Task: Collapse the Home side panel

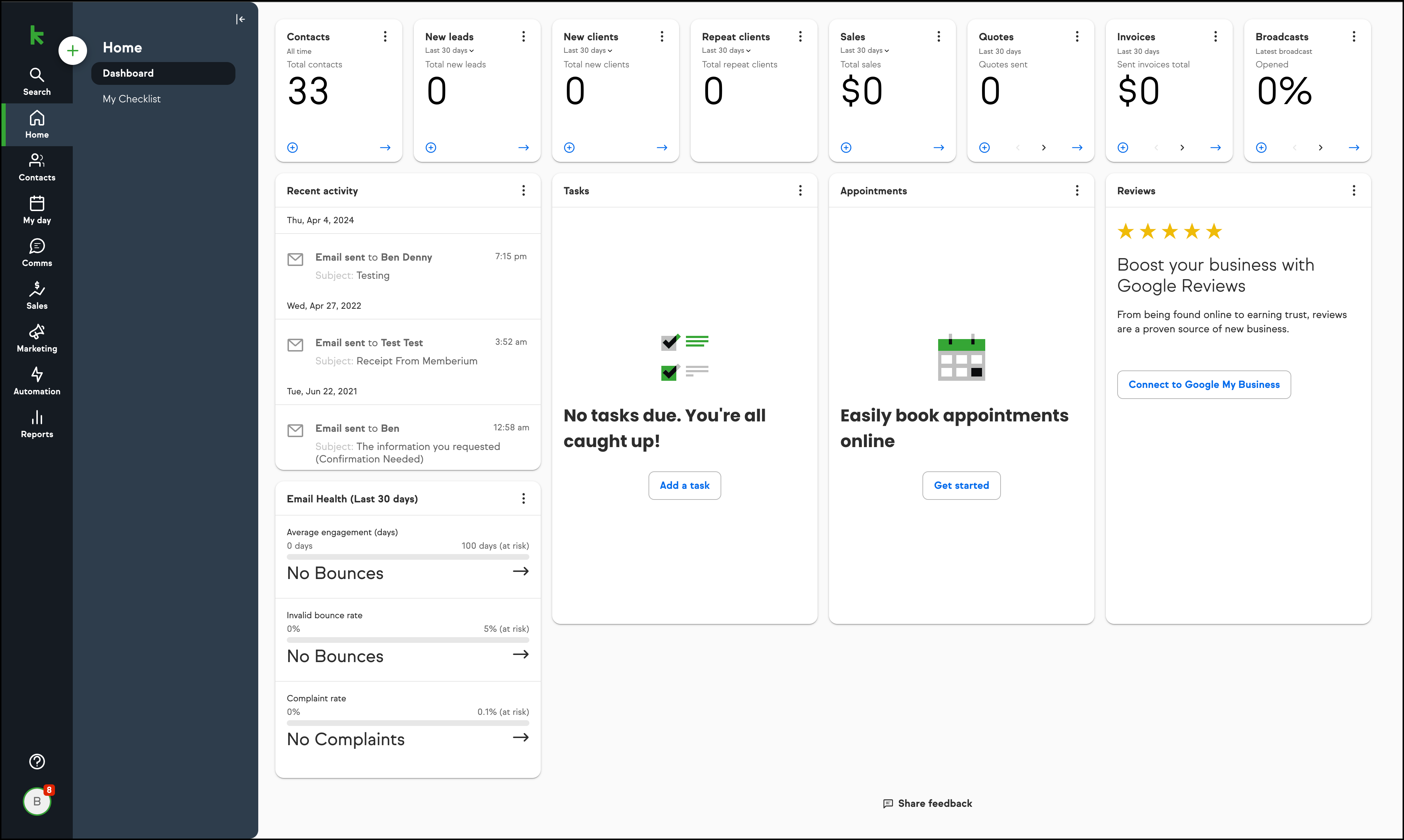Action: click(x=241, y=19)
